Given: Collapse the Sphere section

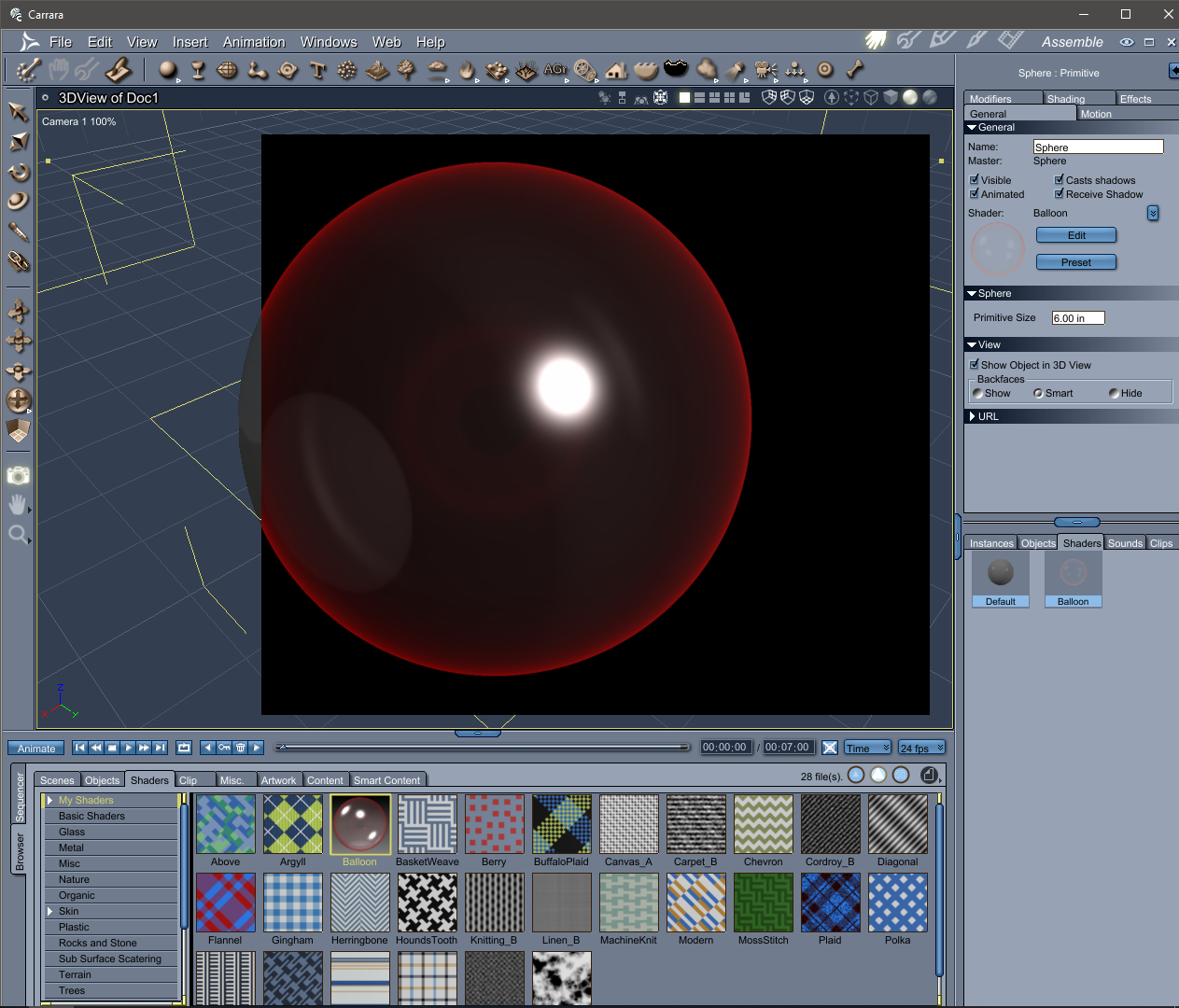Looking at the screenshot, I should point(972,293).
